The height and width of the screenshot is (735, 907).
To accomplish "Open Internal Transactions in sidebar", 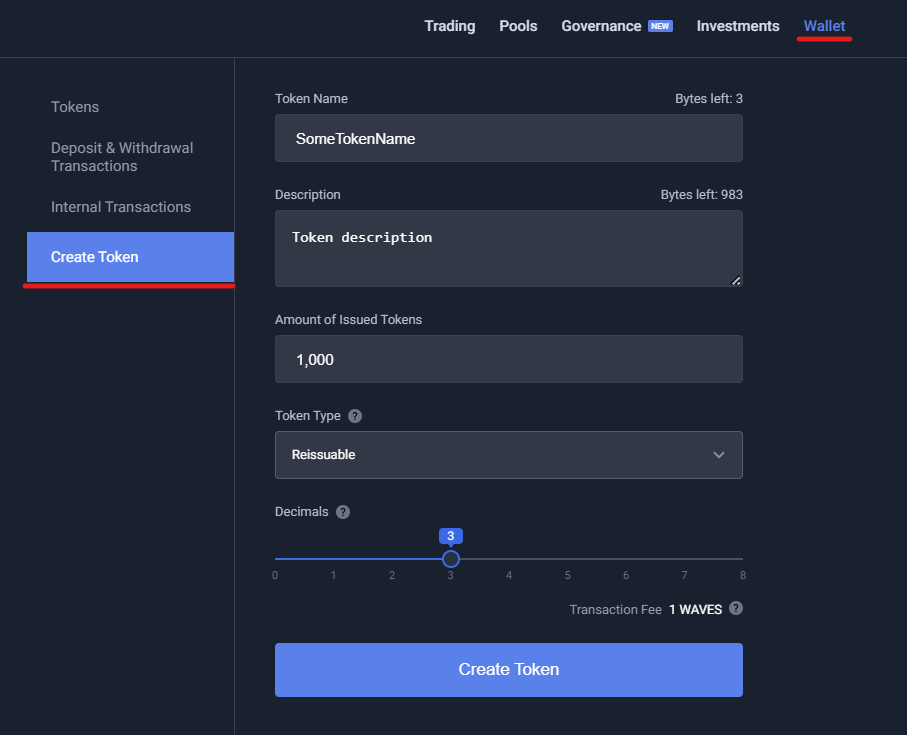I will (121, 207).
